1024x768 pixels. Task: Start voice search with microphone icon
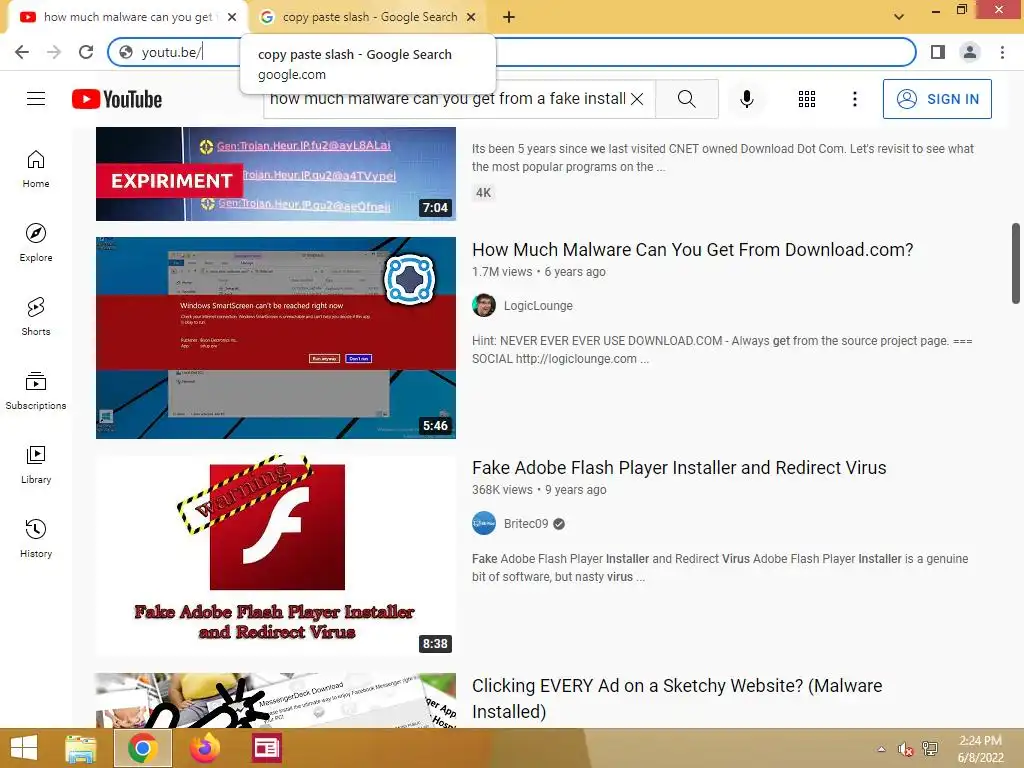tap(746, 99)
